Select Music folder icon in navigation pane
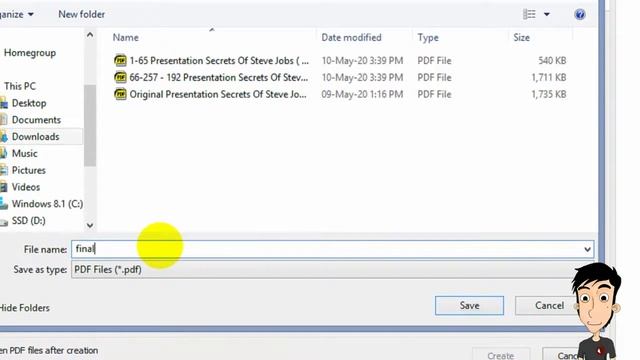The height and width of the screenshot is (360, 640). (x=4, y=153)
